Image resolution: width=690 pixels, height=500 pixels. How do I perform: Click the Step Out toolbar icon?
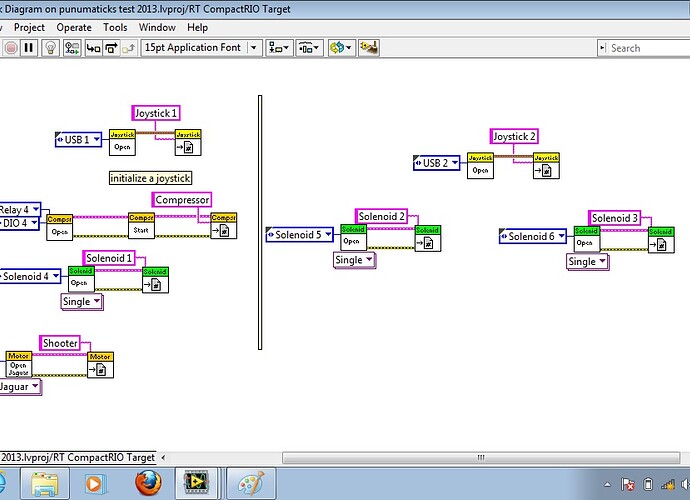coord(128,48)
